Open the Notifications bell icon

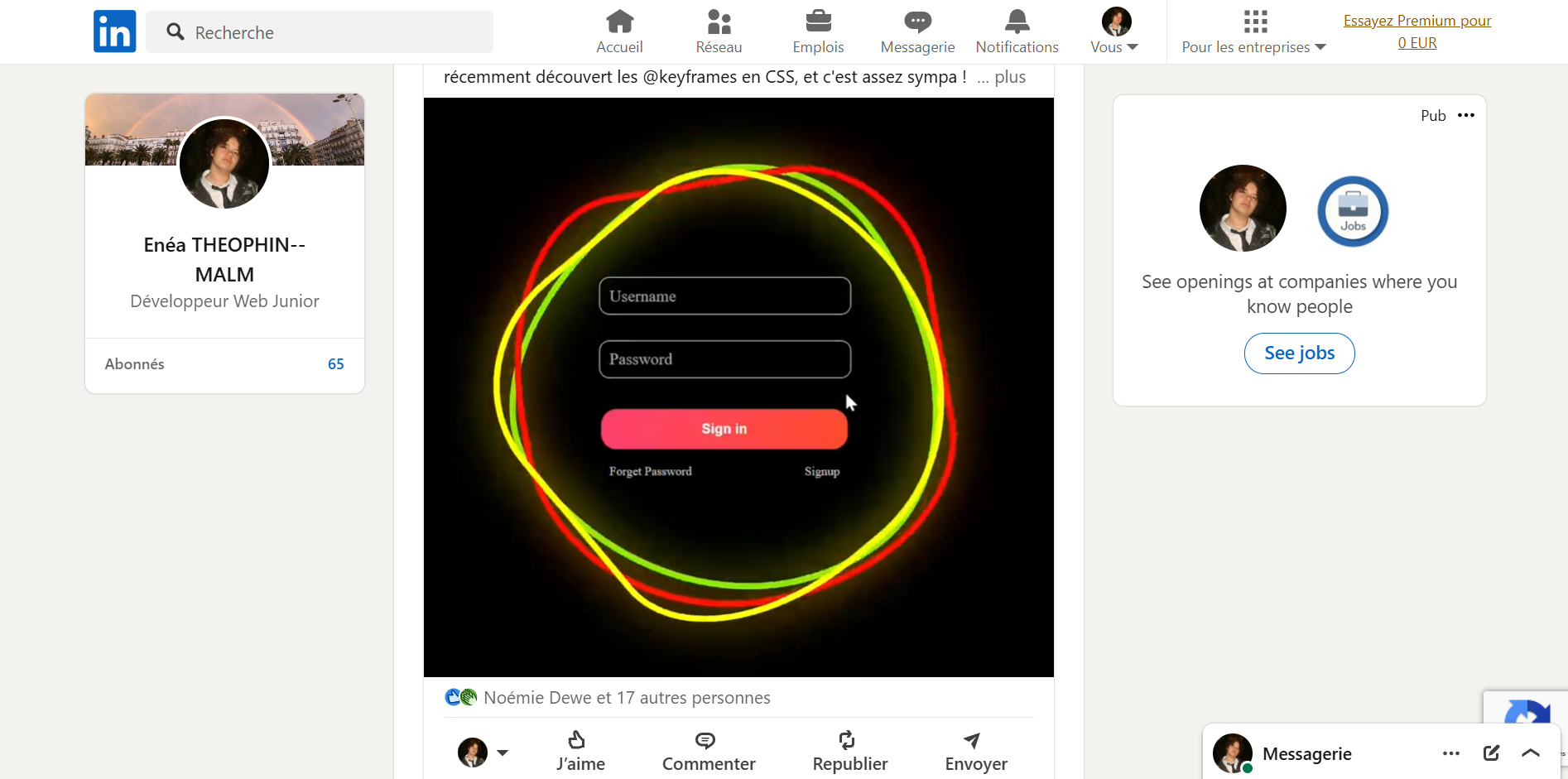(1017, 21)
